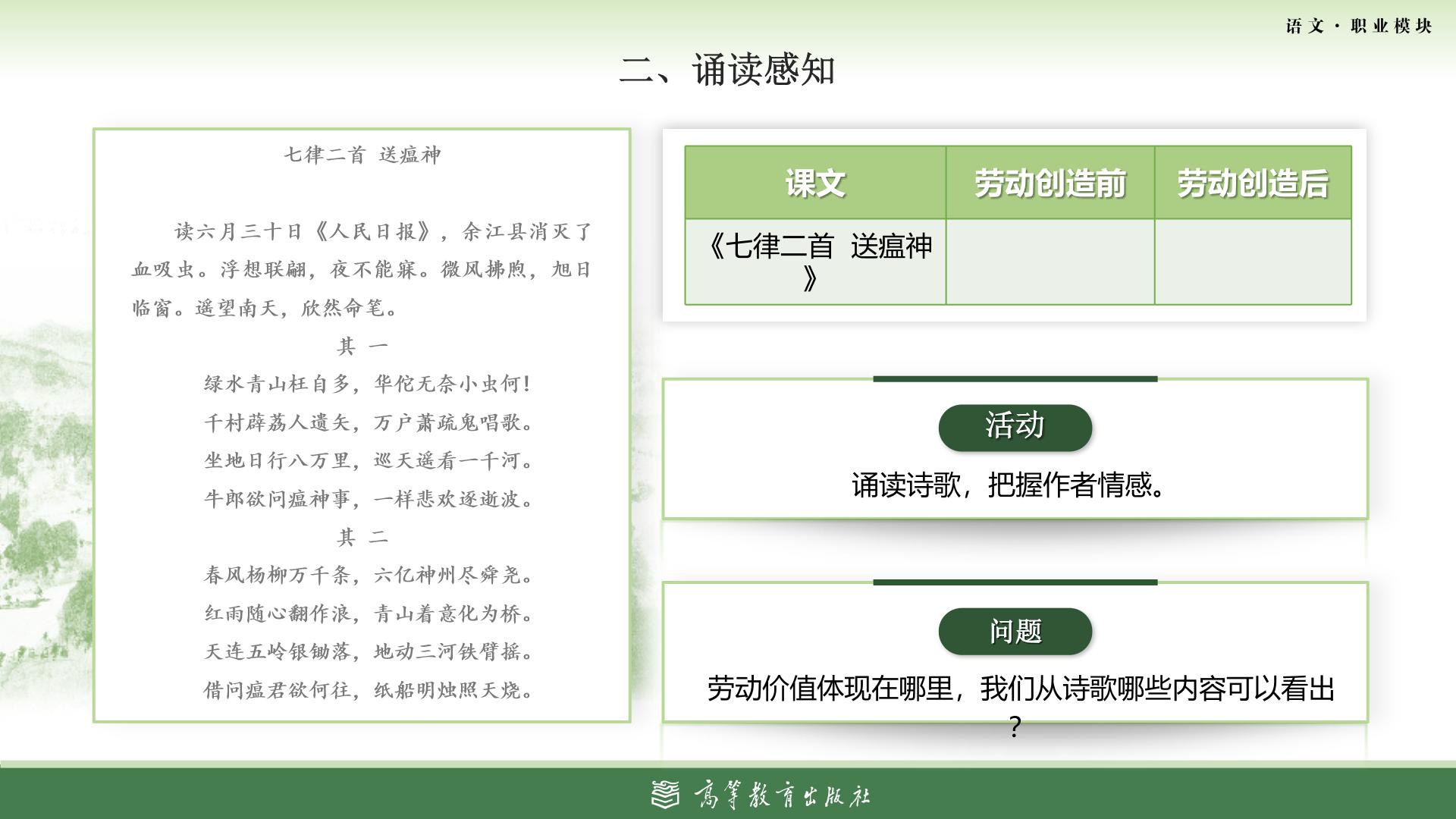1456x819 pixels.
Task: Click preface line 读六月三十日《人民日报》
Action: click(x=383, y=231)
